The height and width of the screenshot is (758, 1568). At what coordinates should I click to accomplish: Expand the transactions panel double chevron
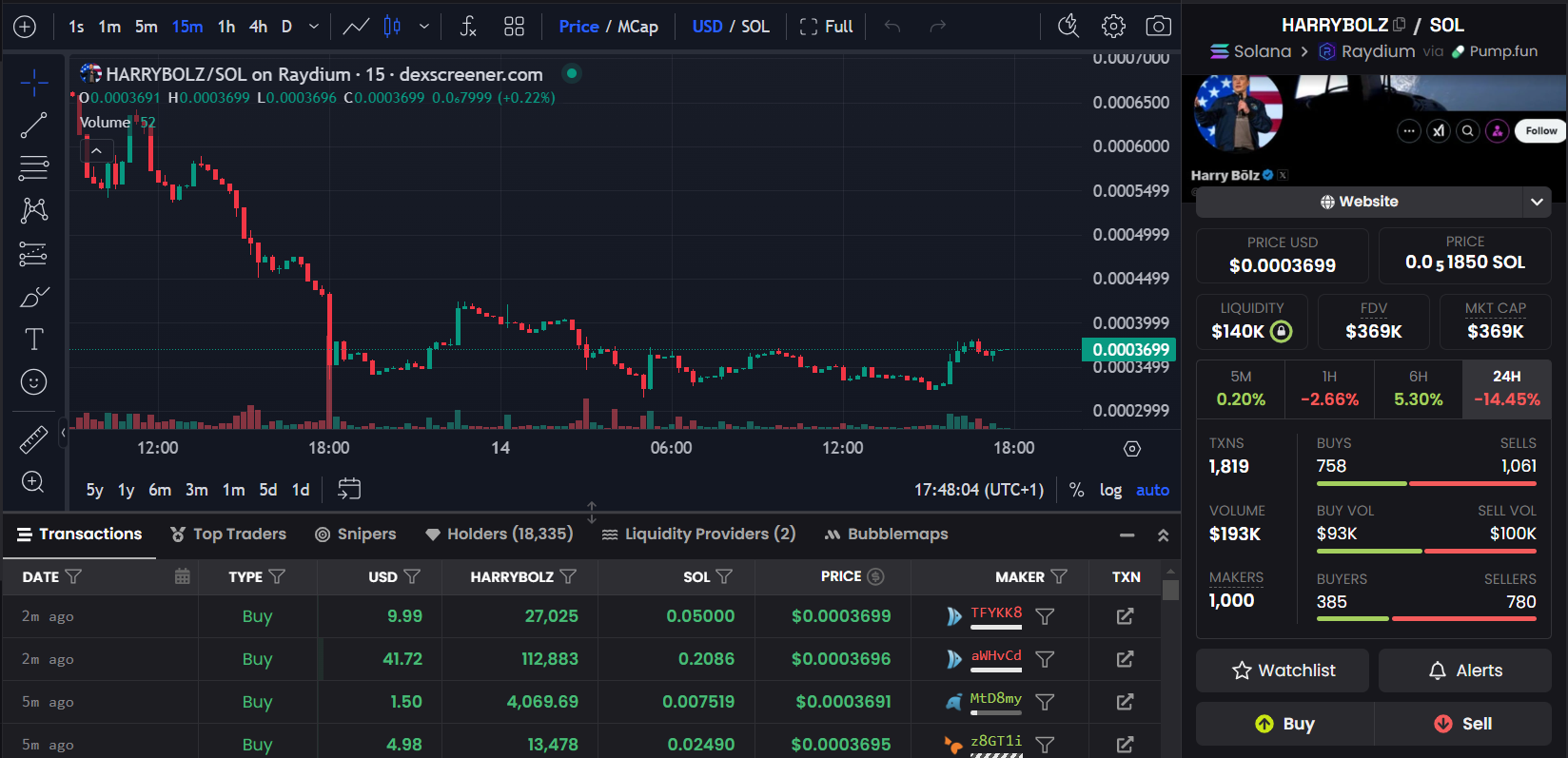click(1163, 535)
